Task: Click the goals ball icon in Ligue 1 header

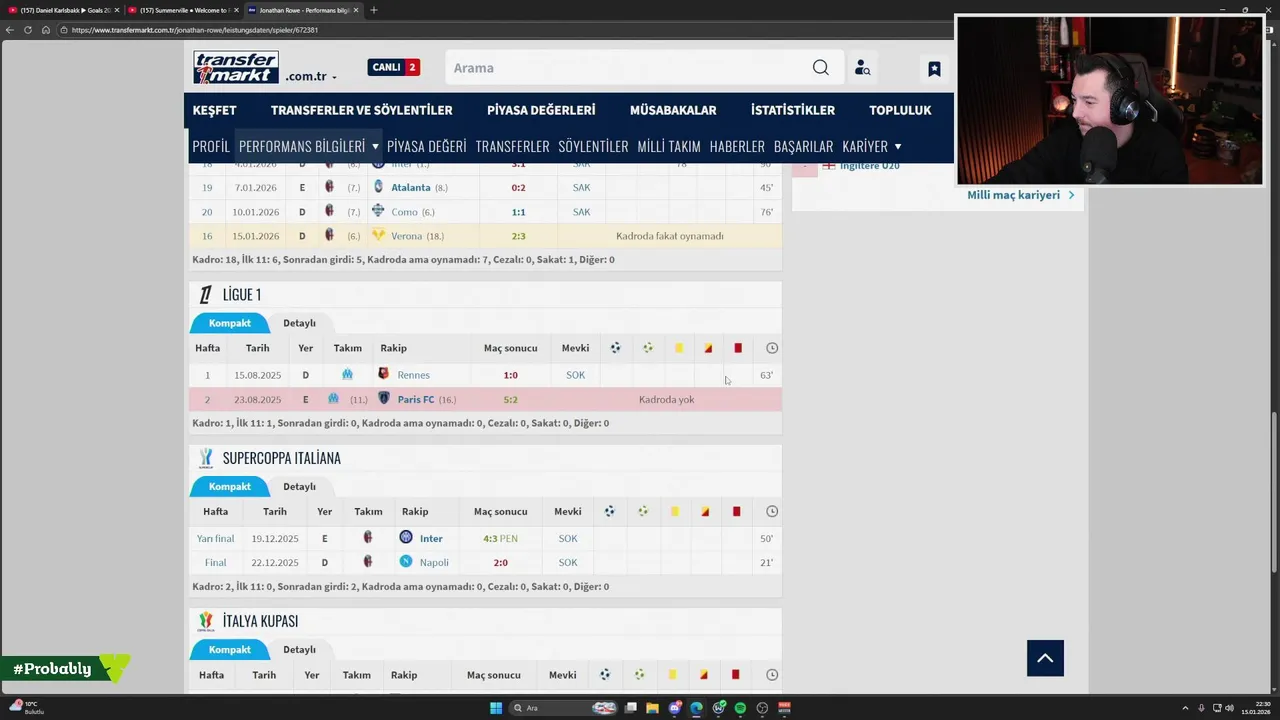Action: (x=615, y=348)
